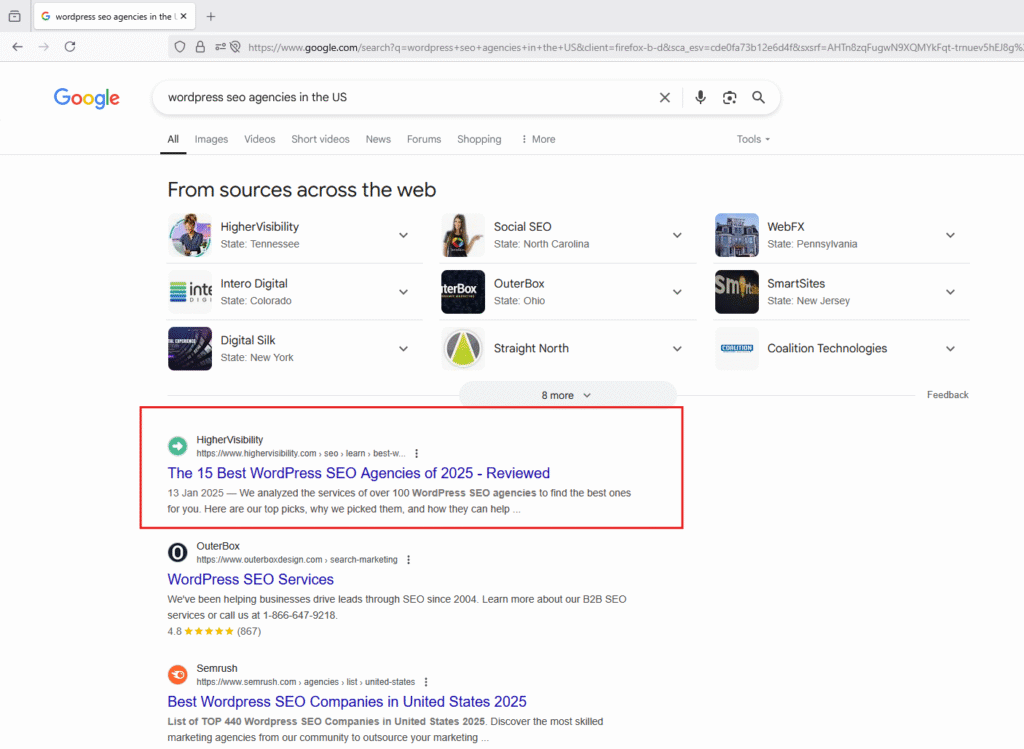Expand the HigherVisibility Tennessee card
Image resolution: width=1024 pixels, height=749 pixels.
pos(404,235)
